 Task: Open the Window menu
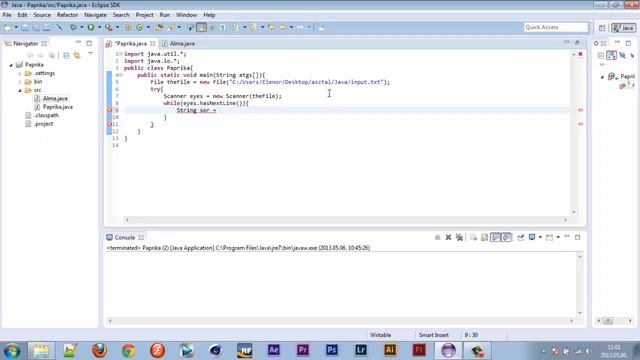point(187,15)
